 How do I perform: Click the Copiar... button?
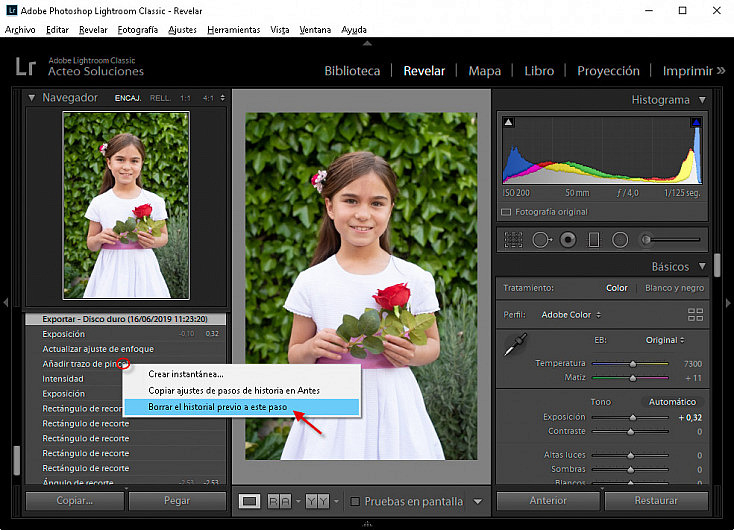pyautogui.click(x=75, y=501)
